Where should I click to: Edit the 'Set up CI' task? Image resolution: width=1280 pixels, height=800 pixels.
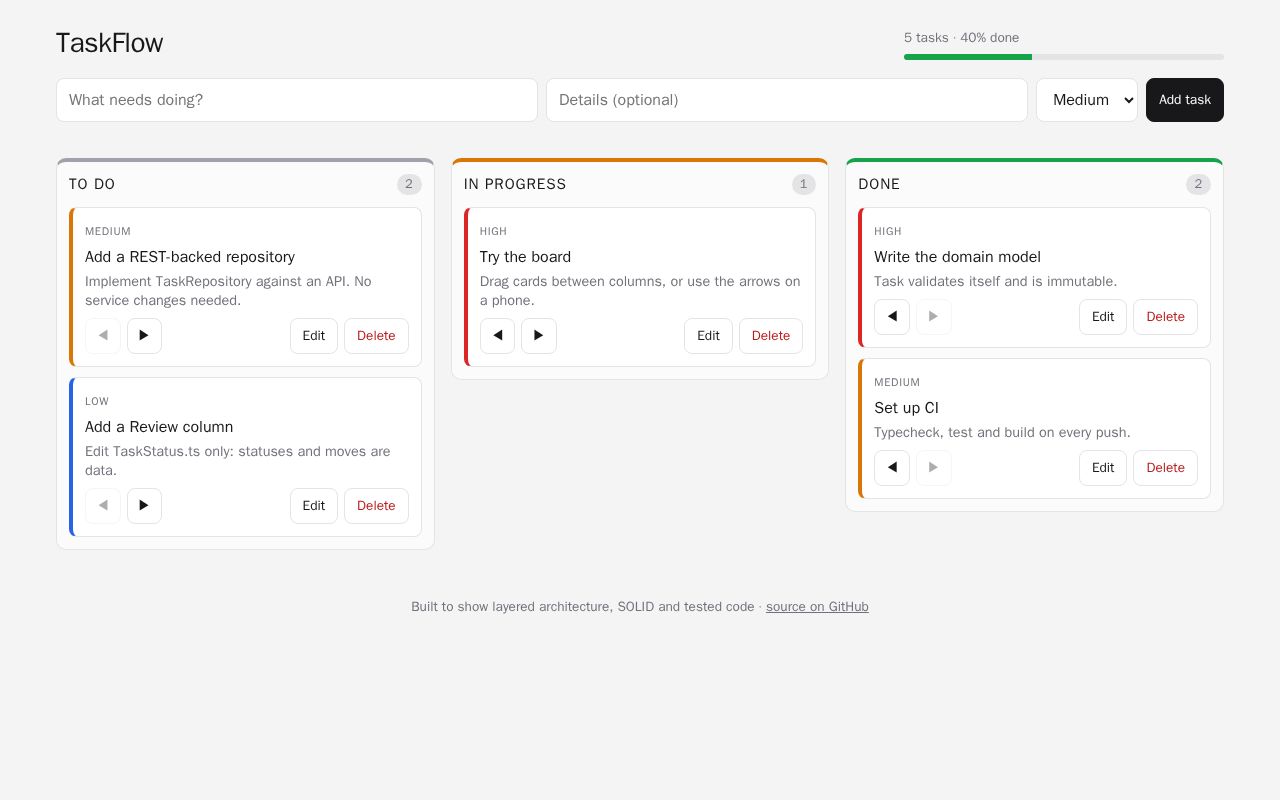click(x=1103, y=468)
